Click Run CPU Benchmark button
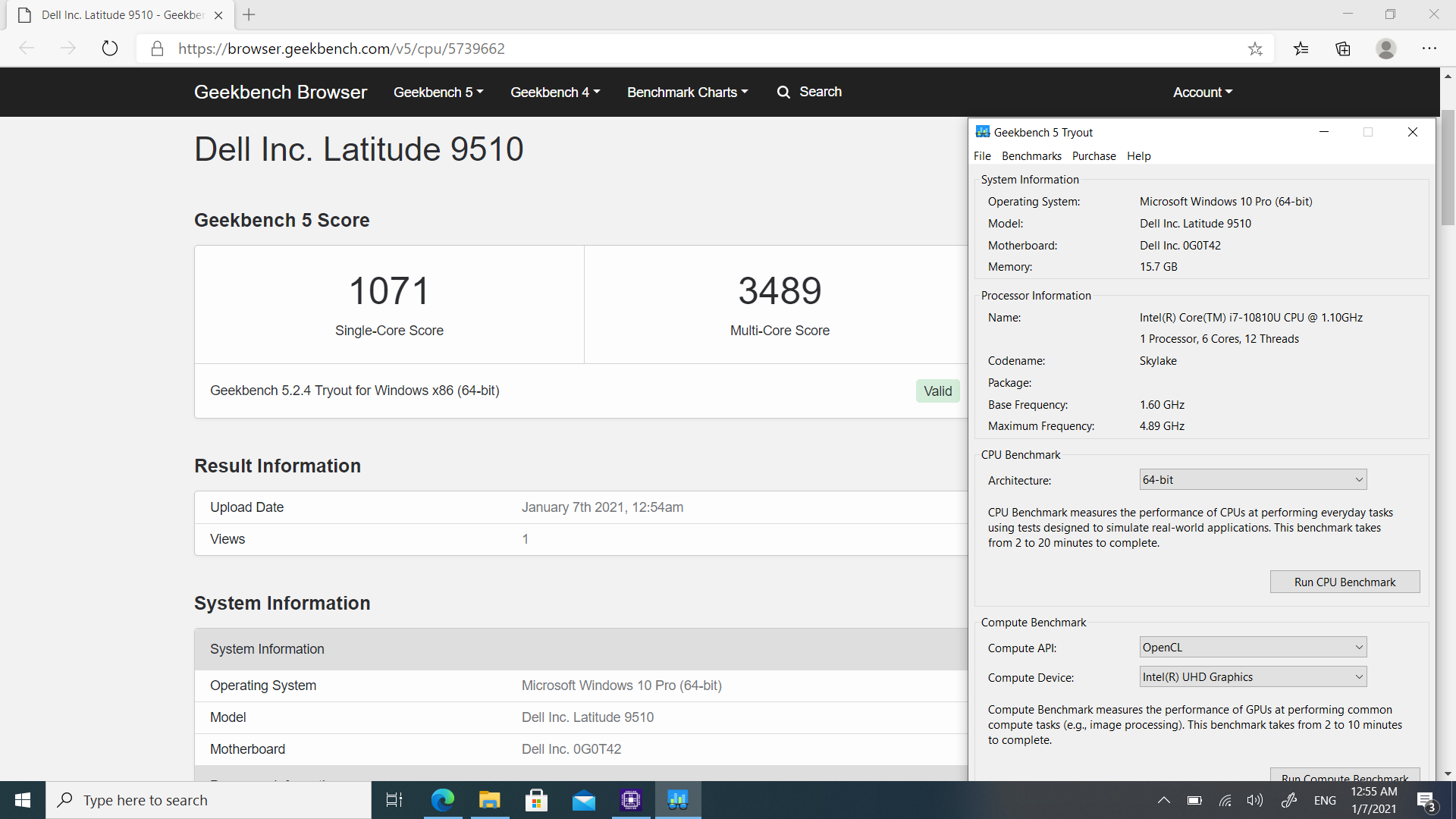Image resolution: width=1456 pixels, height=819 pixels. [x=1345, y=582]
